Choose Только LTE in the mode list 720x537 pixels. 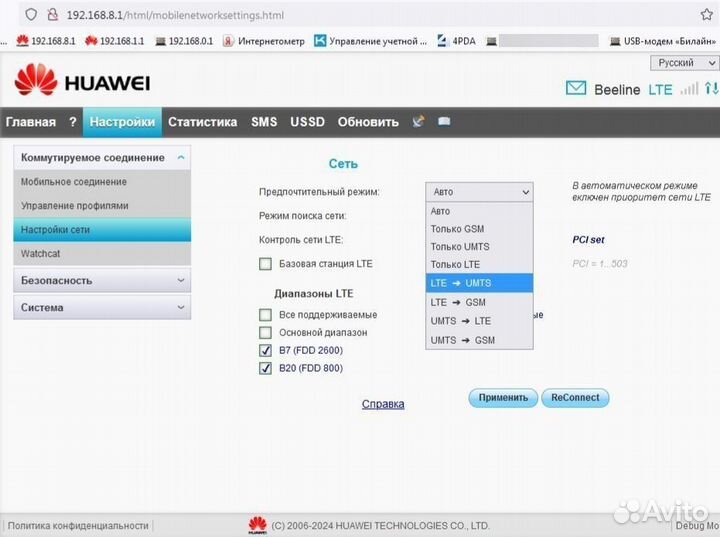pos(479,265)
